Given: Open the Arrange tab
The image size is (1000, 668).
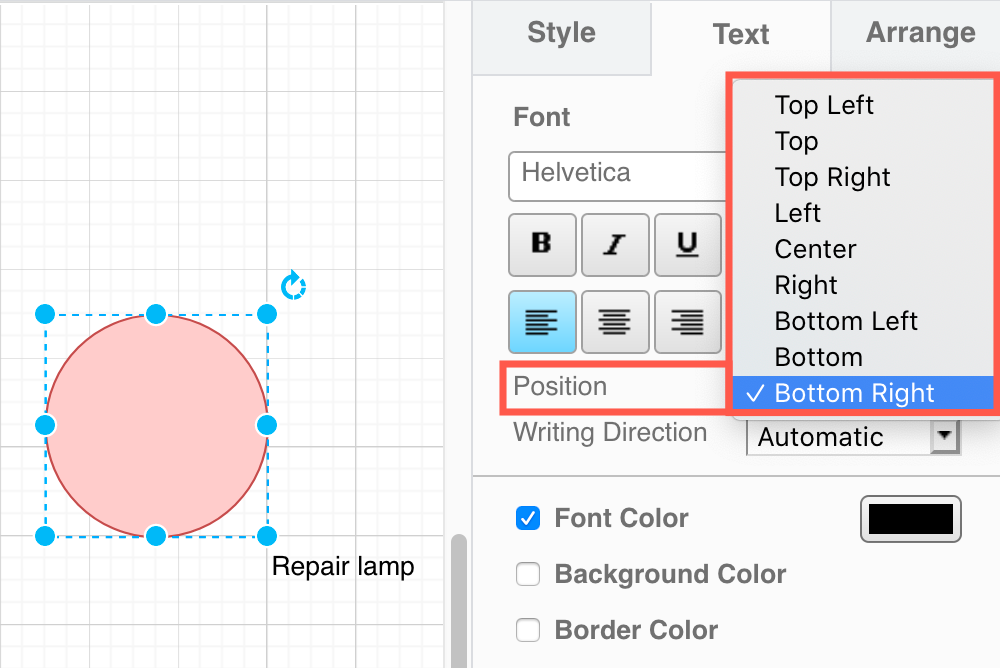Looking at the screenshot, I should point(920,33).
